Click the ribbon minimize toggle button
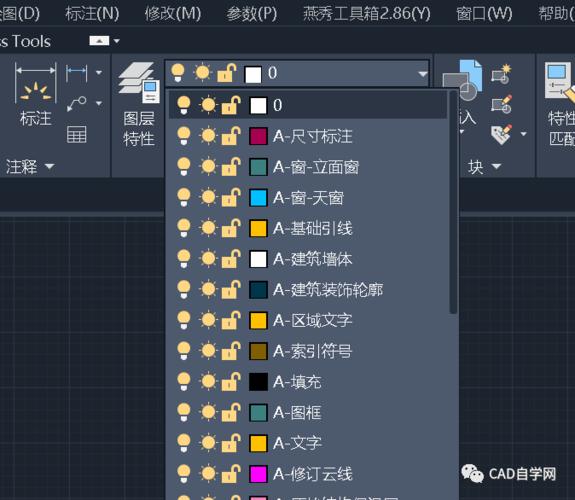Image resolution: width=575 pixels, height=500 pixels. tap(99, 41)
